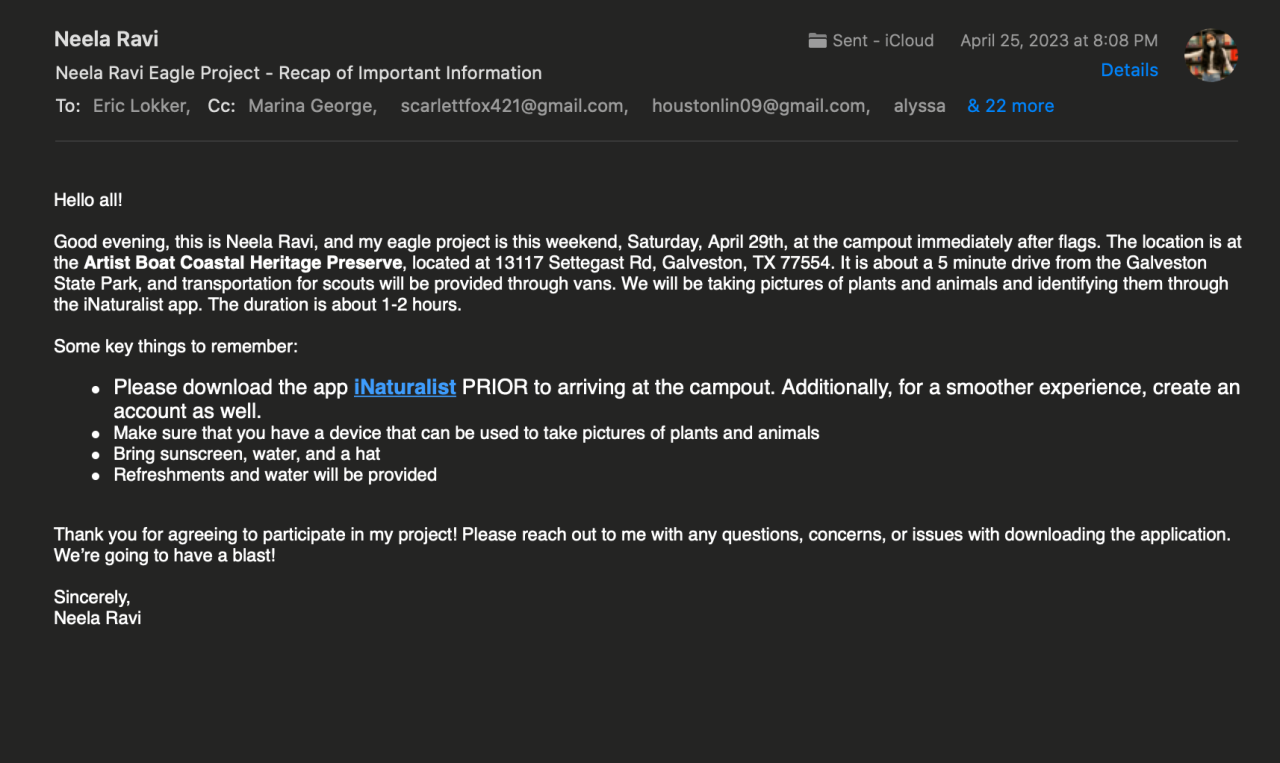Select recipient Eric Lokker in the To field
Viewport: 1280px width, 763px height.
(x=139, y=106)
